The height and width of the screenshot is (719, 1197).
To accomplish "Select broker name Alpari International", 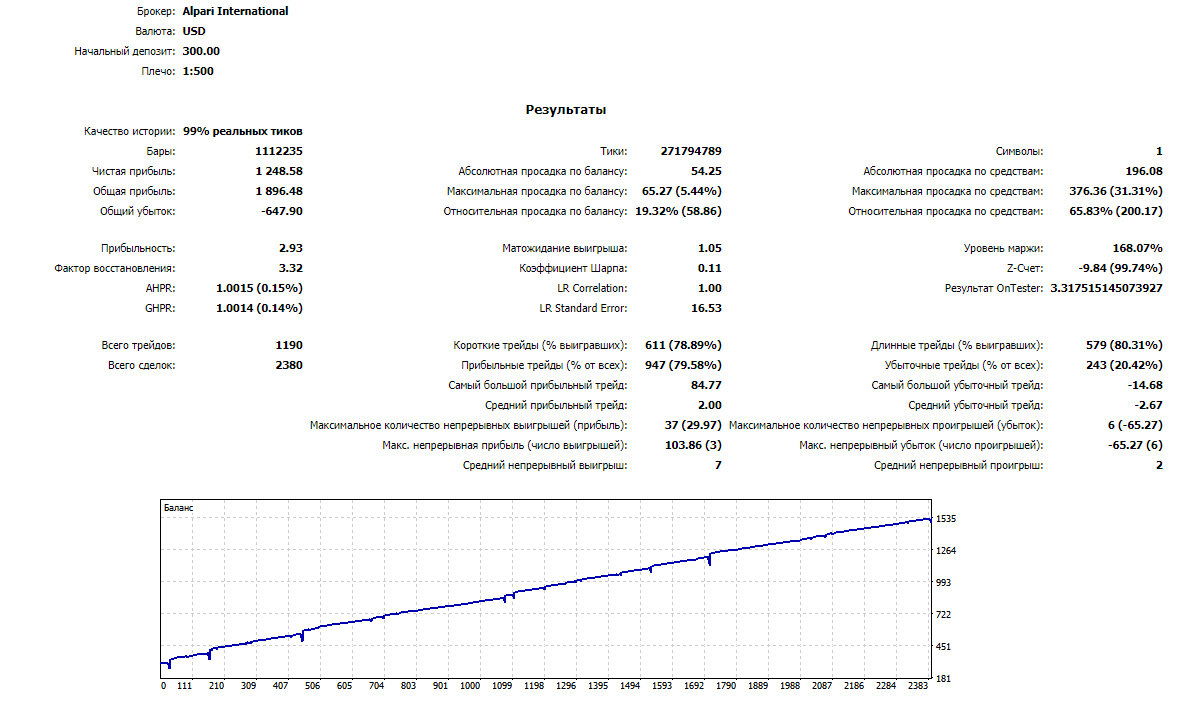I will coord(235,11).
